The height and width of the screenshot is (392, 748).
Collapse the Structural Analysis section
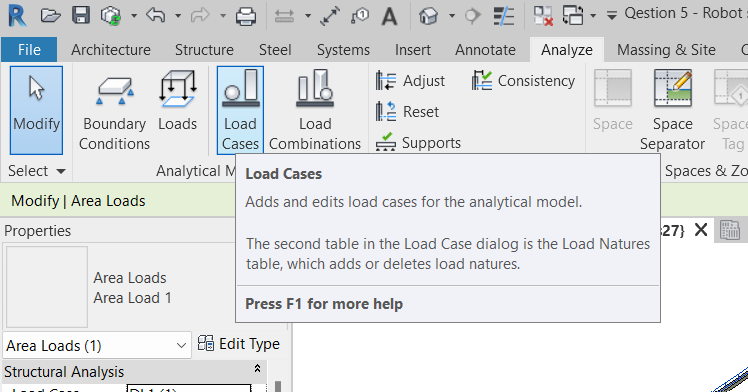coord(257,369)
